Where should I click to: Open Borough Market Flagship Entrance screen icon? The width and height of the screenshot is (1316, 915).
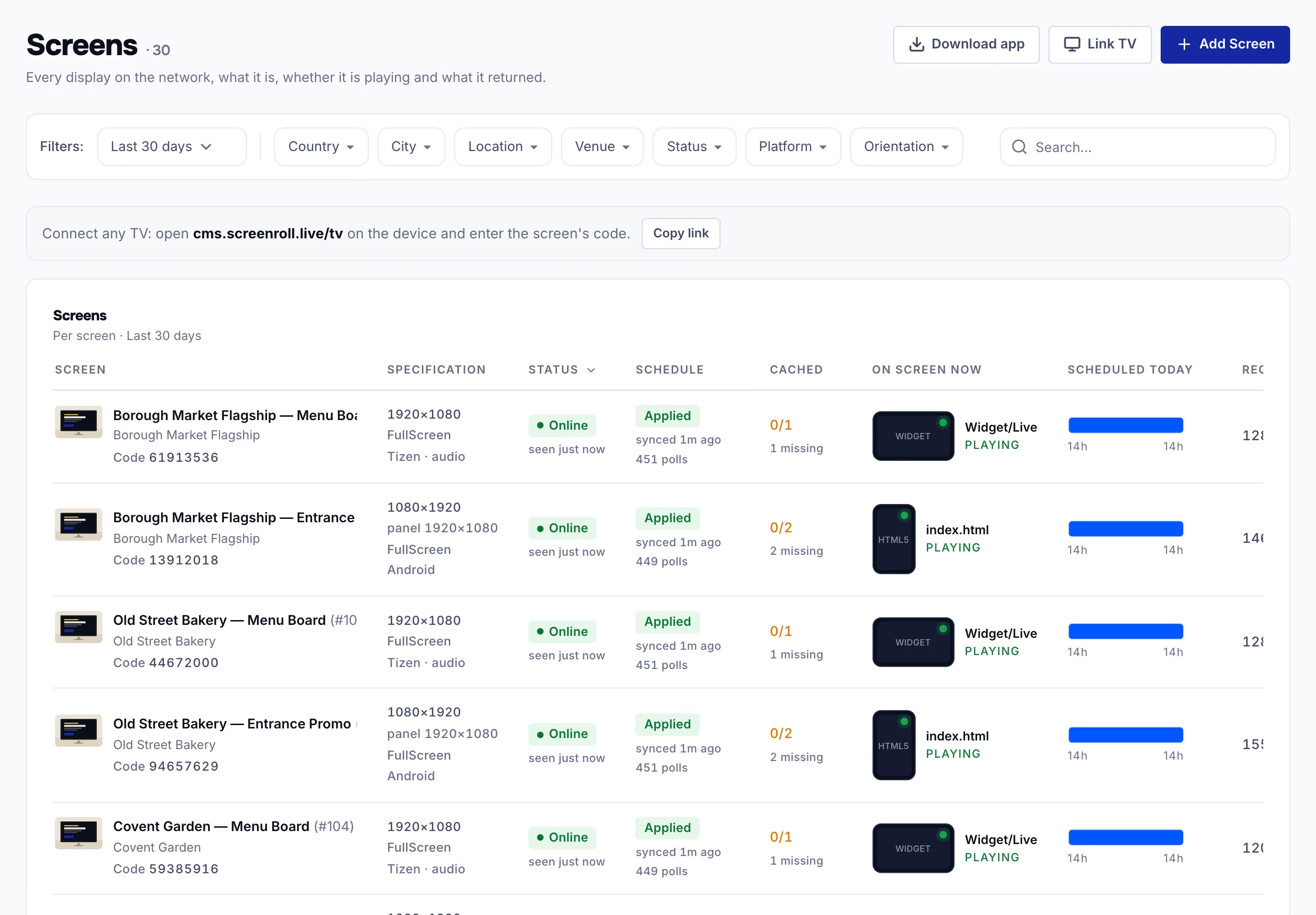79,525
